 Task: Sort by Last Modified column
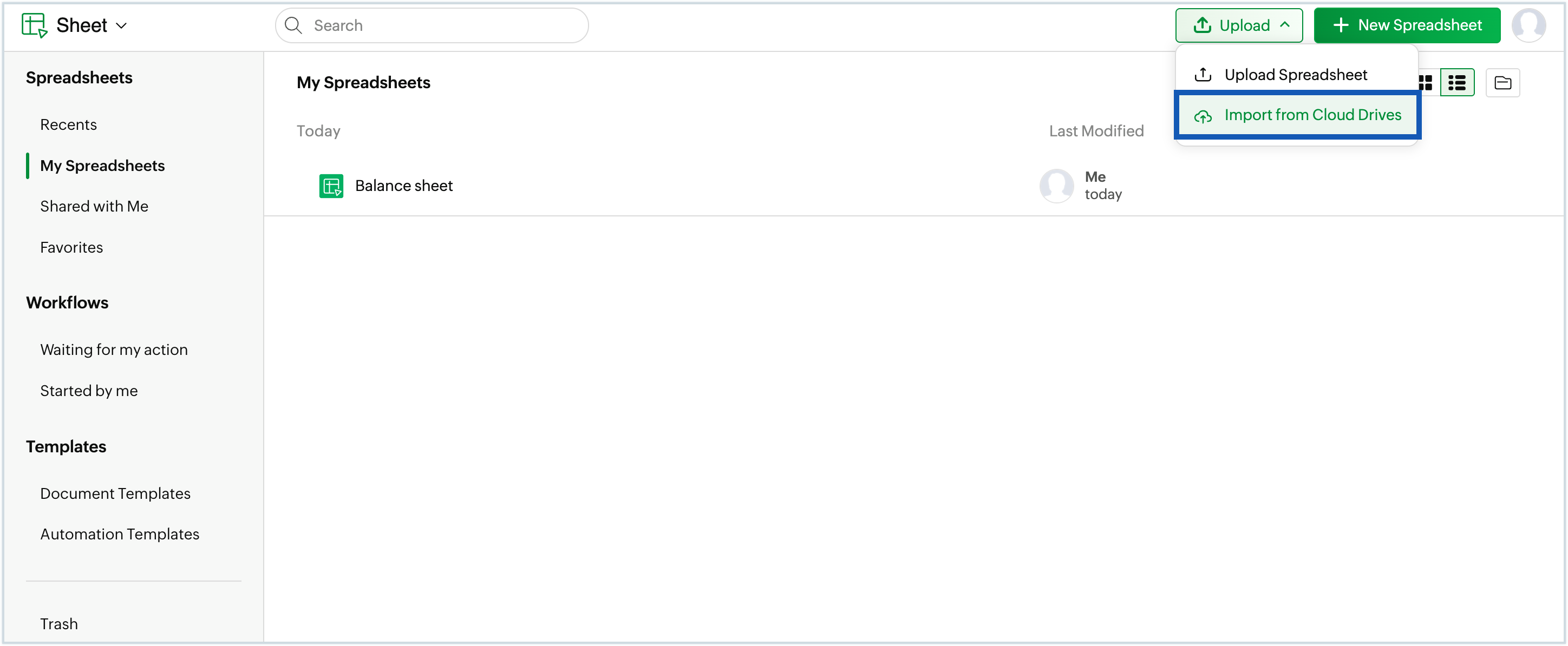(x=1096, y=130)
